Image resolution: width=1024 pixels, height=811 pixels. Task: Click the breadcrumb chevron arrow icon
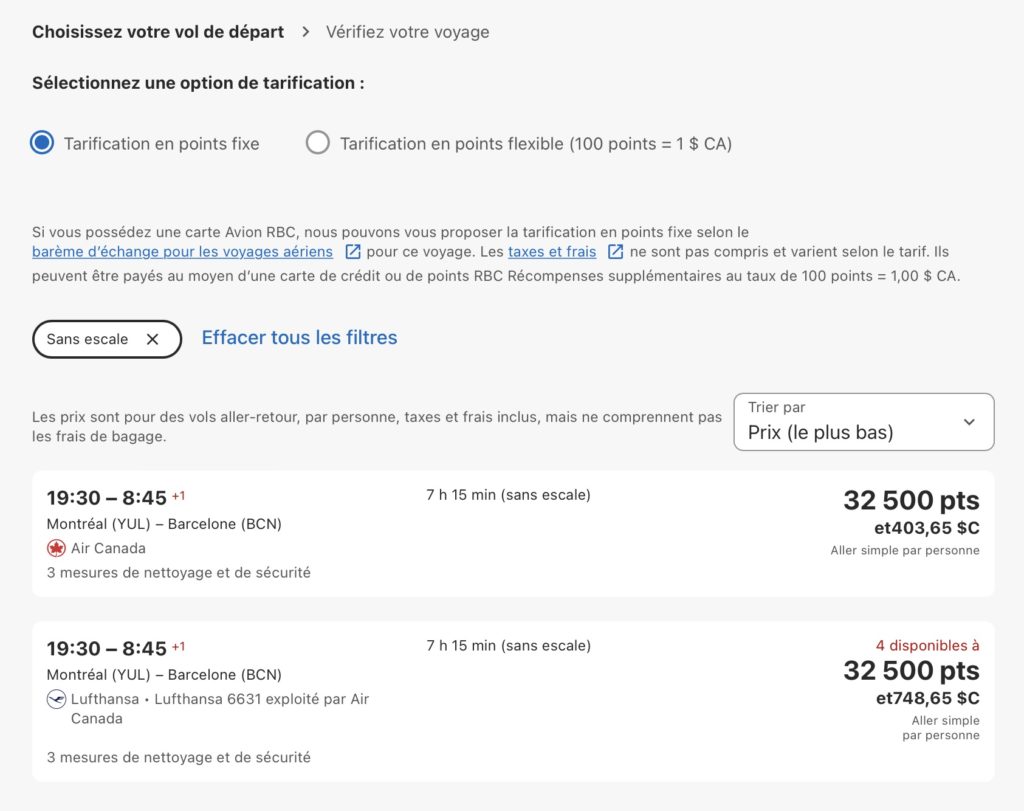pyautogui.click(x=306, y=32)
